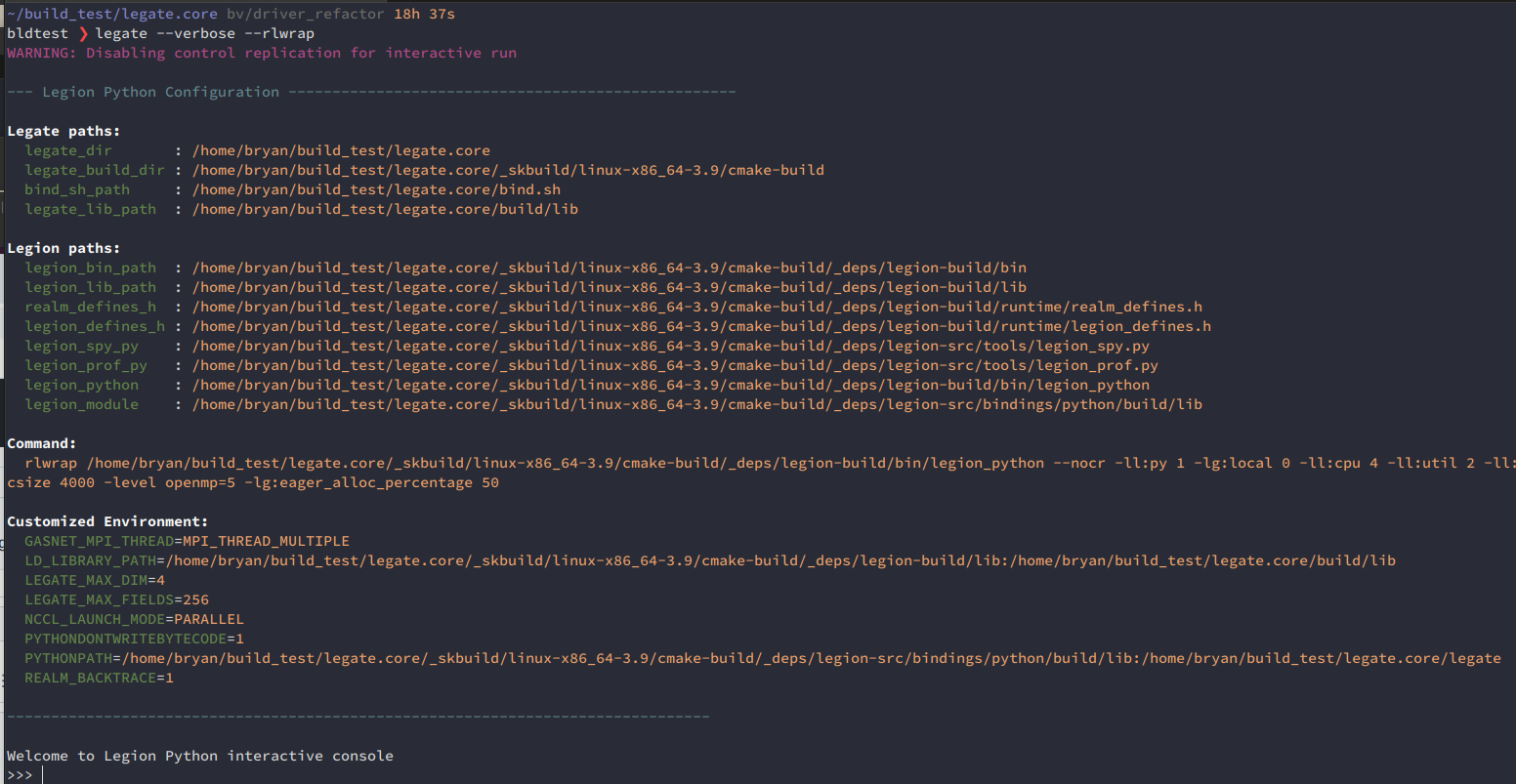Image resolution: width=1516 pixels, height=784 pixels.
Task: Click the legion_bin_path path value
Action: coord(610,268)
